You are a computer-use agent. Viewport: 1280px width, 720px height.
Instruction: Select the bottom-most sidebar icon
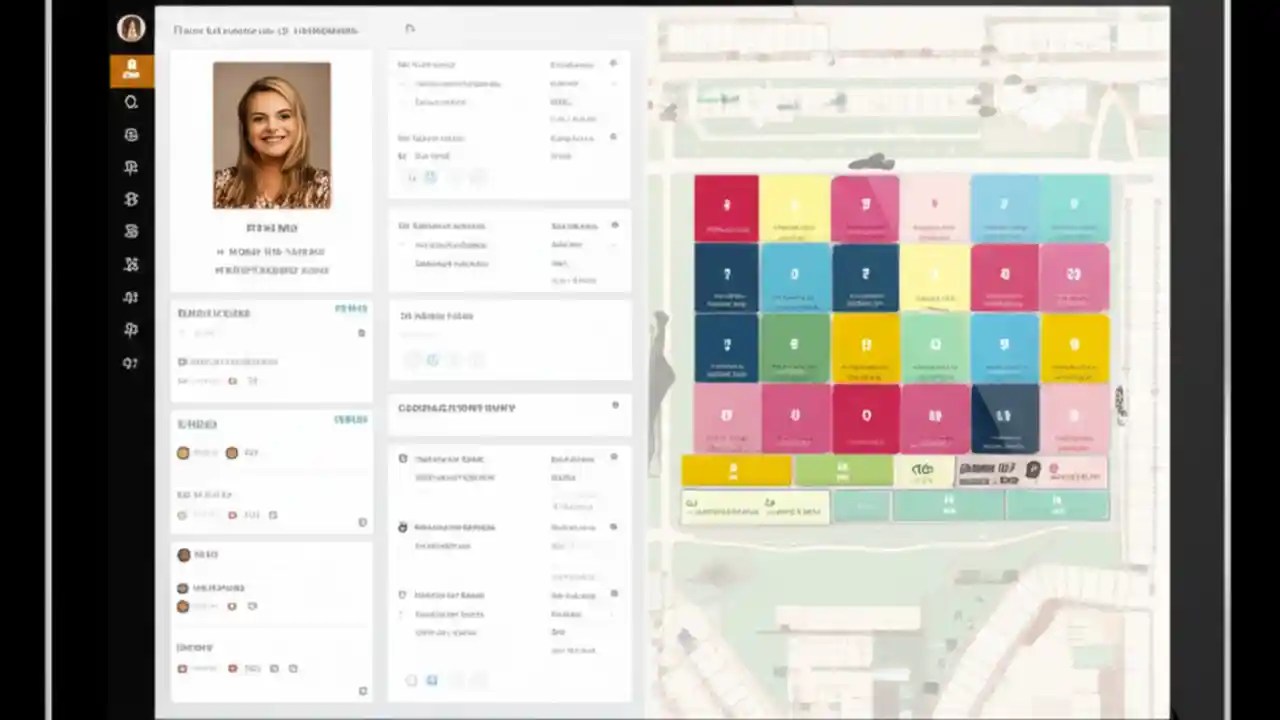pos(130,363)
